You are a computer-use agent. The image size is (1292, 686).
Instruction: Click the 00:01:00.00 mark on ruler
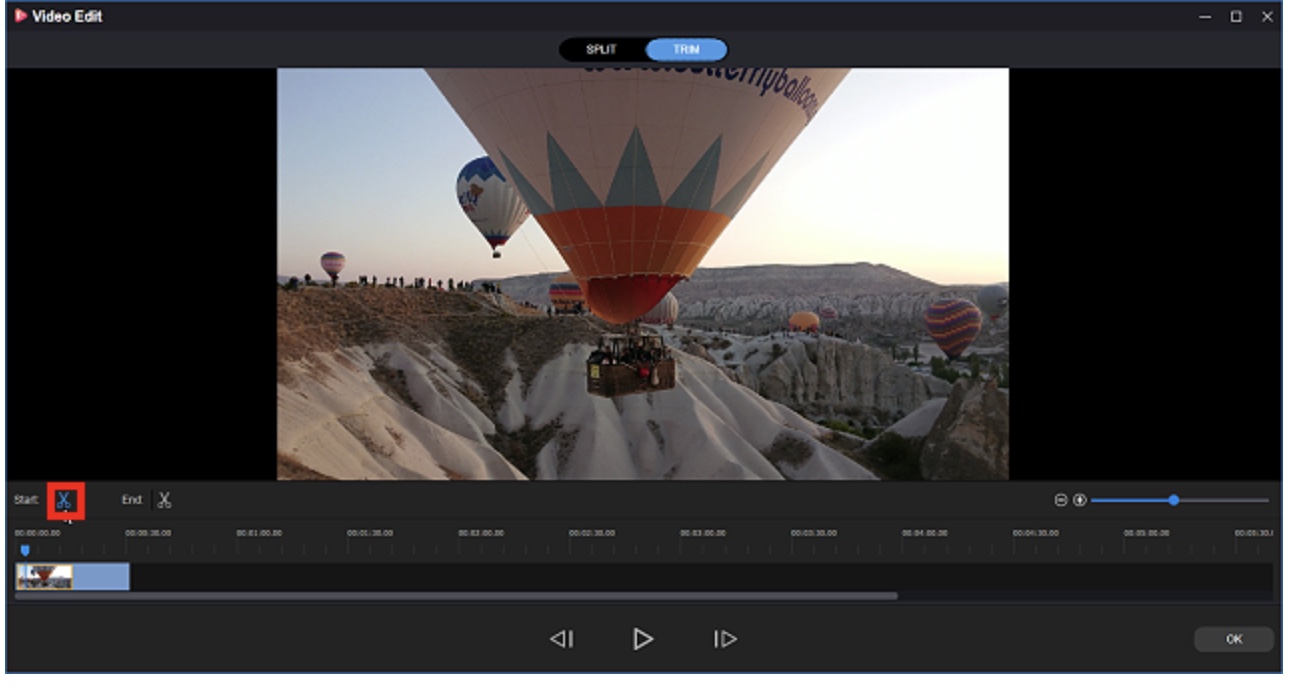point(259,533)
